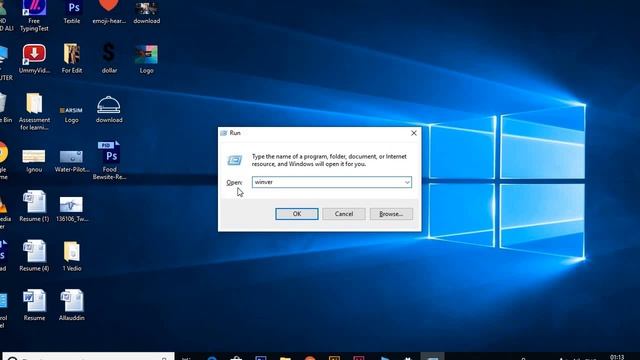
Task: Confirm with OK in Run dialog
Action: 297,214
